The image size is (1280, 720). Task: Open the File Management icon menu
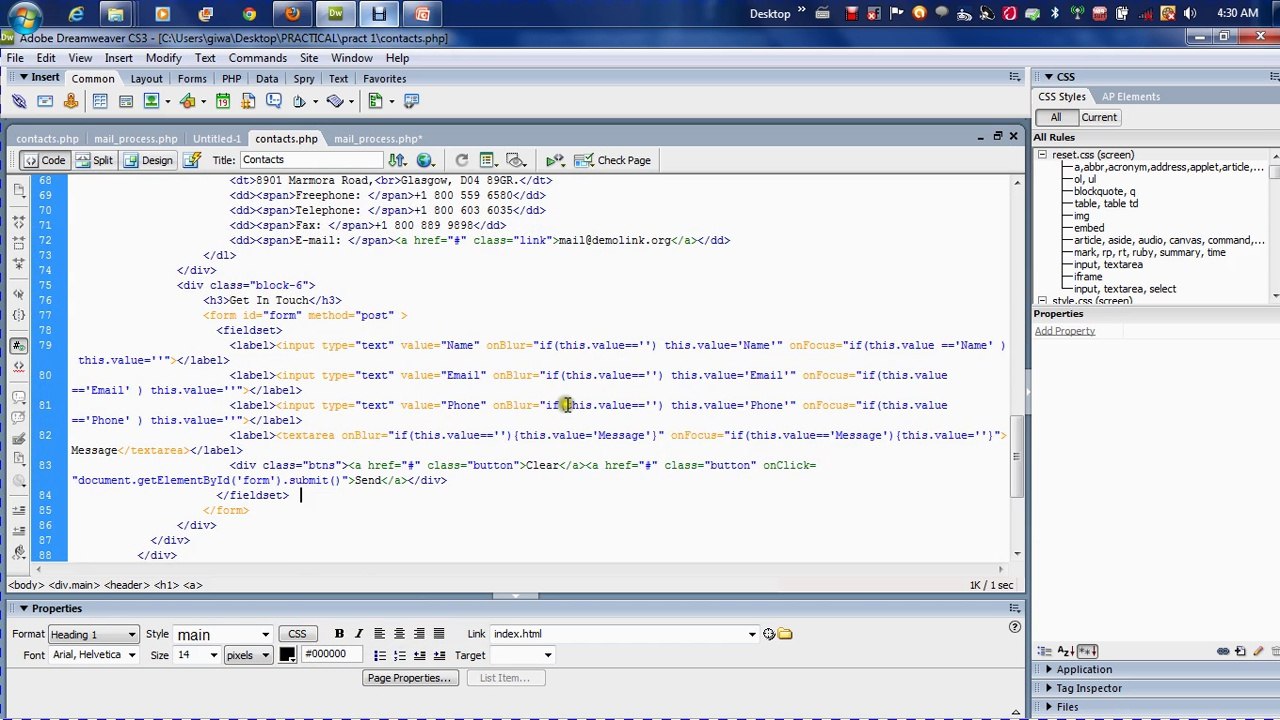[397, 160]
